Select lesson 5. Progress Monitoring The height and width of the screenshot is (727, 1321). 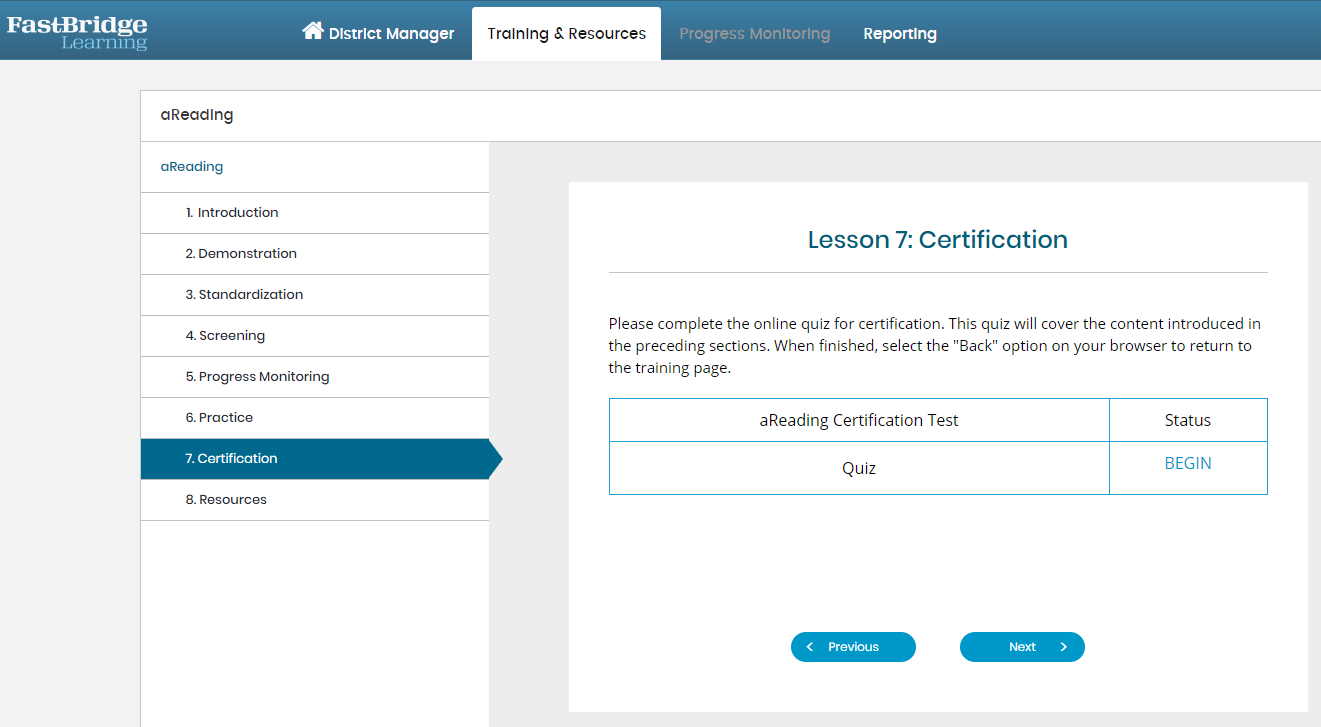tap(315, 377)
